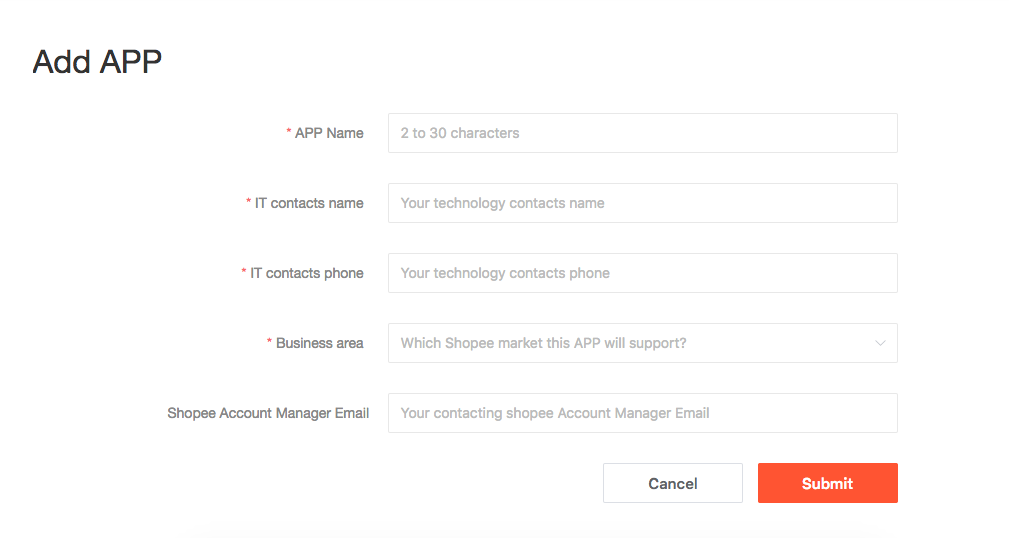
Task: Click the red asterisk beside Business area
Action: 270,342
